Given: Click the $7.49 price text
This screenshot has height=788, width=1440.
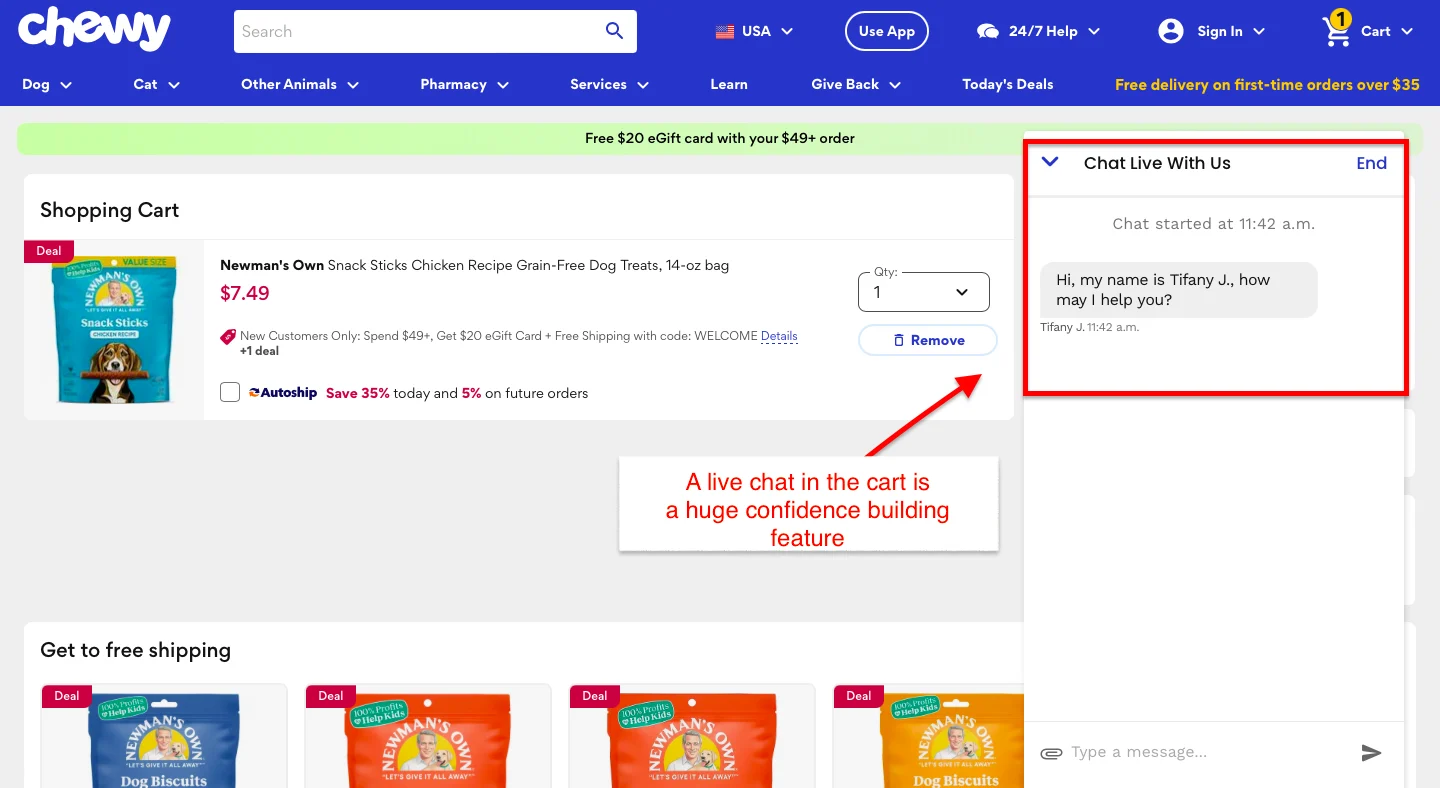Looking at the screenshot, I should [x=245, y=293].
